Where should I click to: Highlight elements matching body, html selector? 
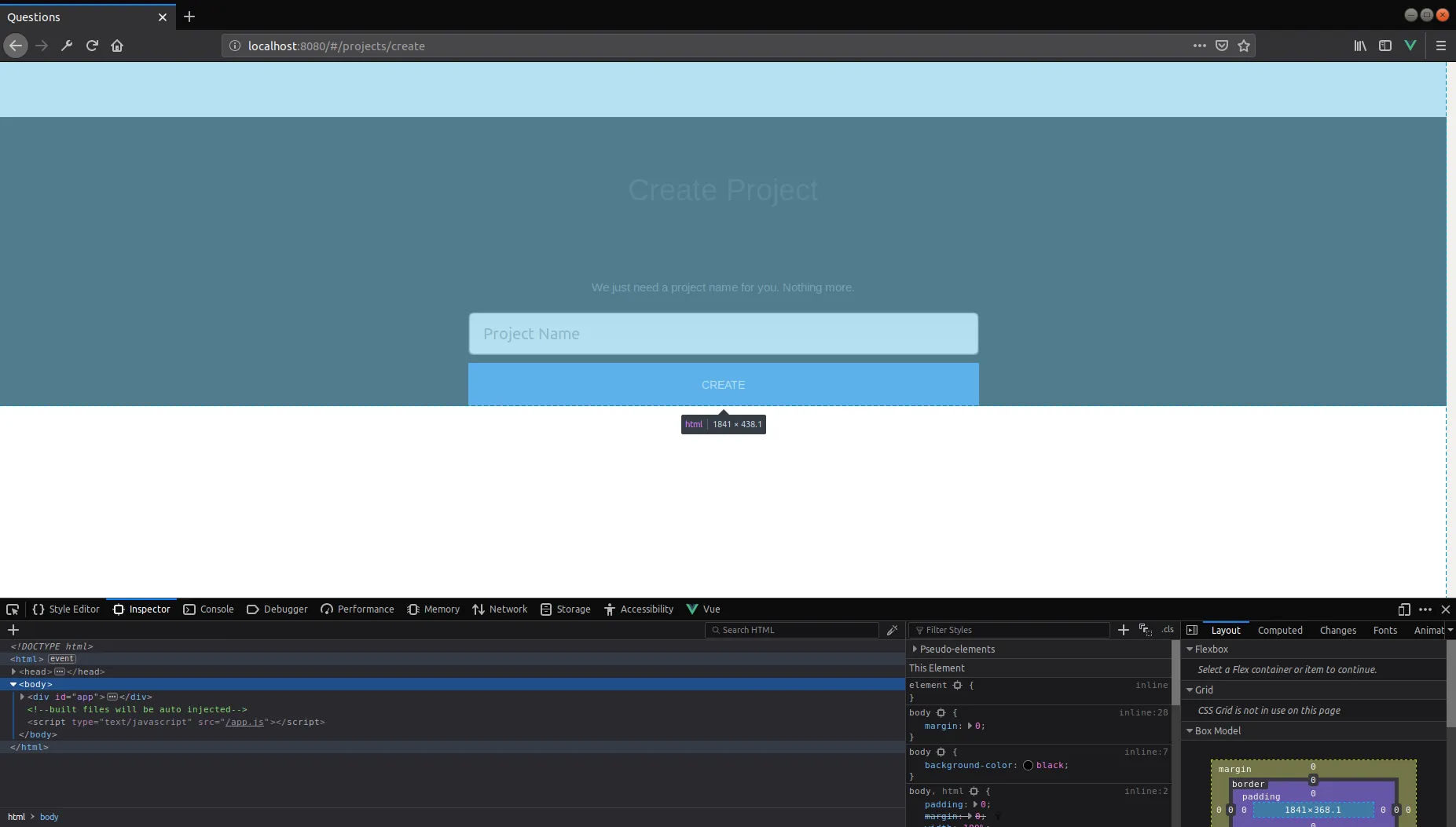[x=974, y=791]
